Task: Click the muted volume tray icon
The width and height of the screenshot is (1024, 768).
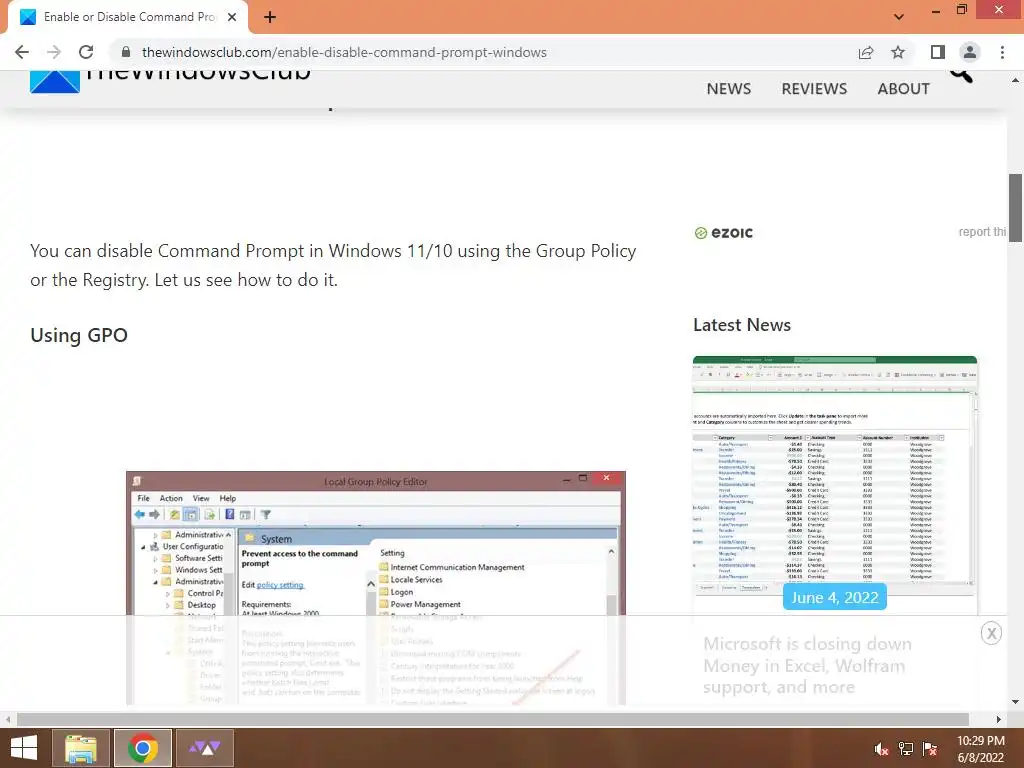Action: (881, 749)
